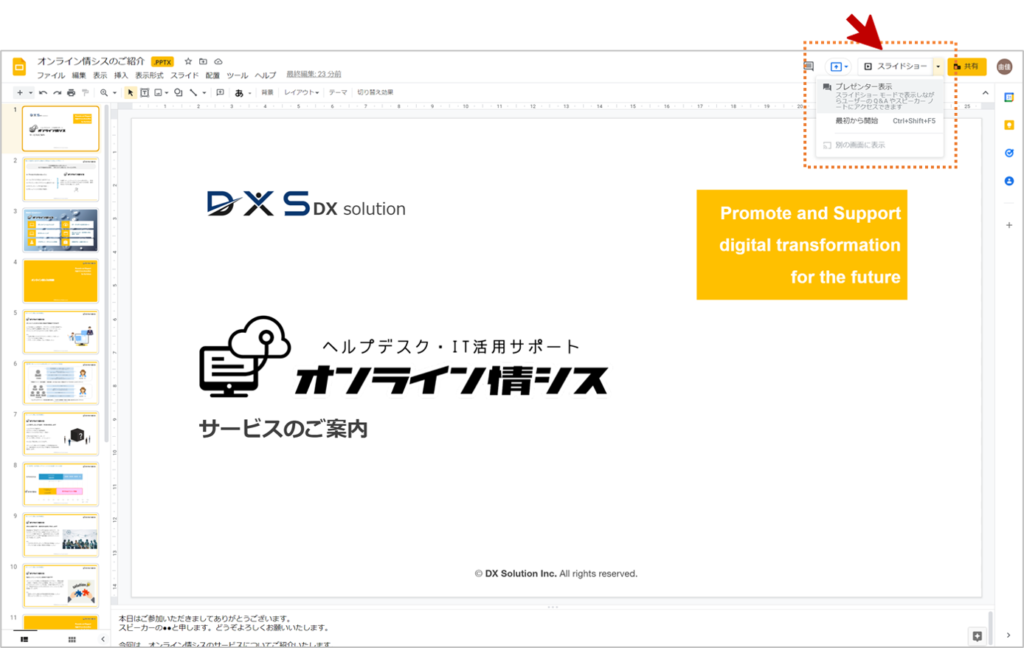The height and width of the screenshot is (648, 1024).
Task: Open the スライド menu
Action: (x=184, y=76)
